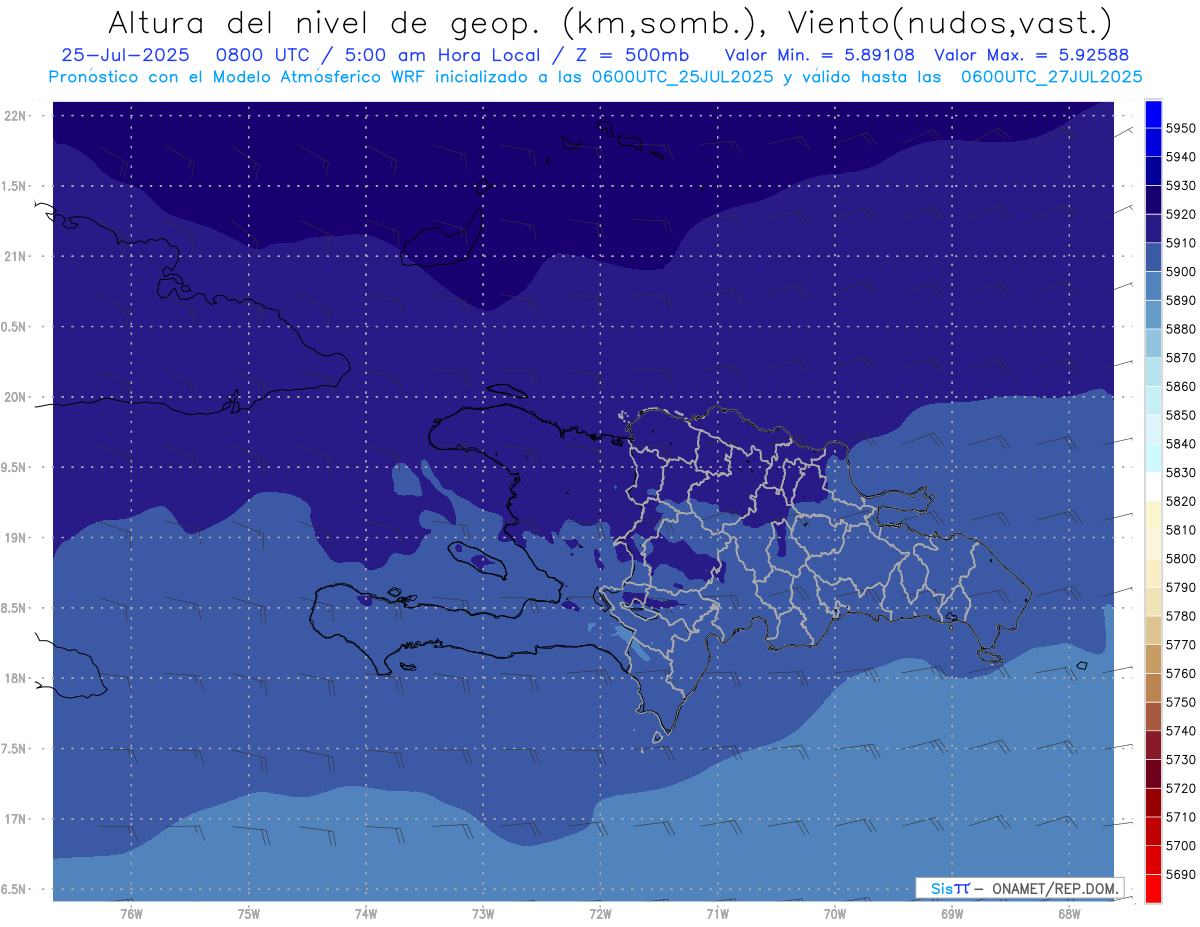This screenshot has height=927, width=1200.
Task: Click the legend swatch between 5890 and 5900
Action: (1152, 286)
